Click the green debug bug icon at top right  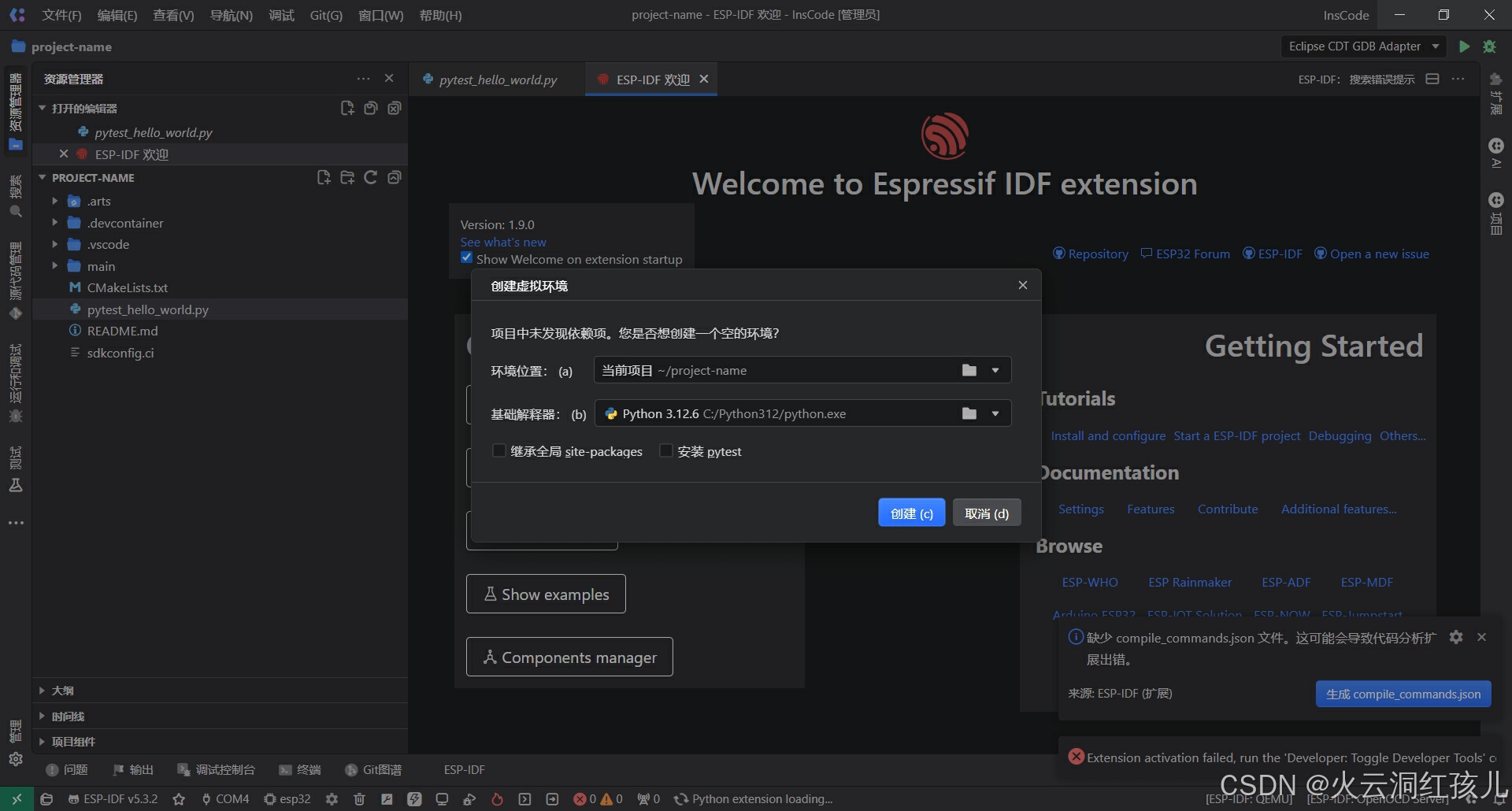click(x=1489, y=46)
